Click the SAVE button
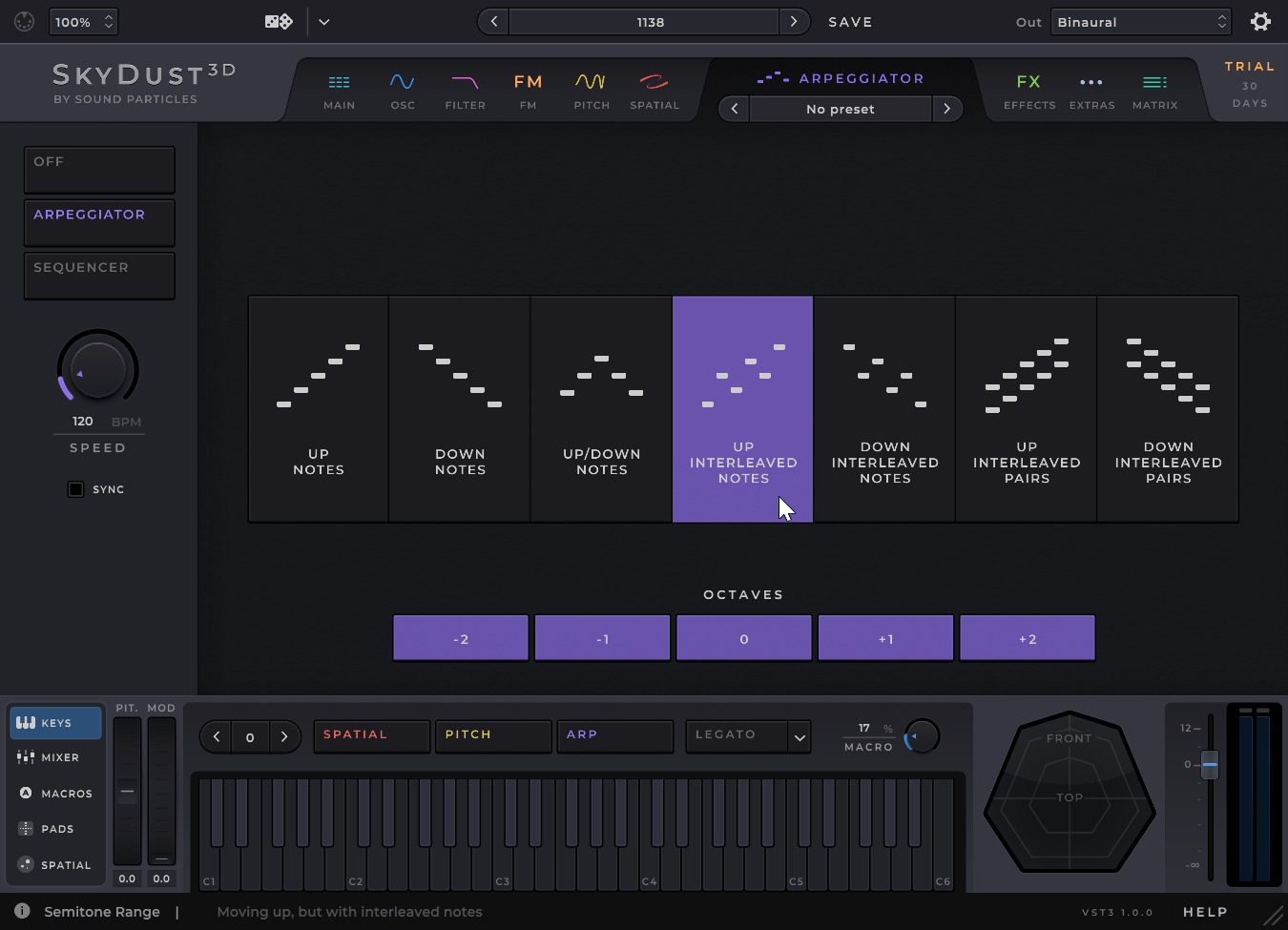This screenshot has width=1288, height=930. 850,22
